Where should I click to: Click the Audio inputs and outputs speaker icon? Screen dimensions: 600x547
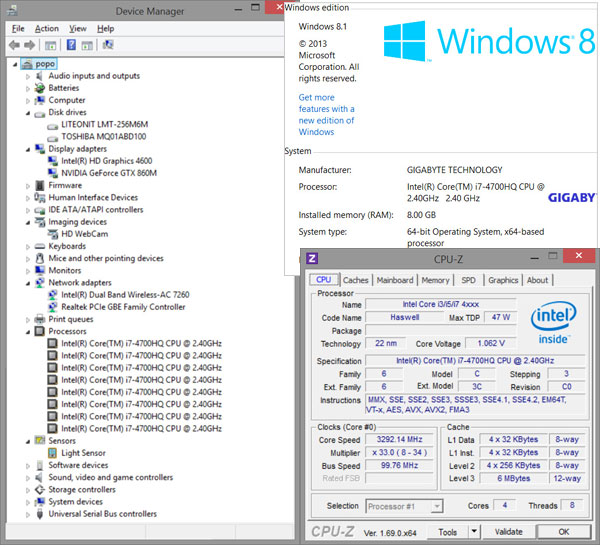tap(40, 76)
